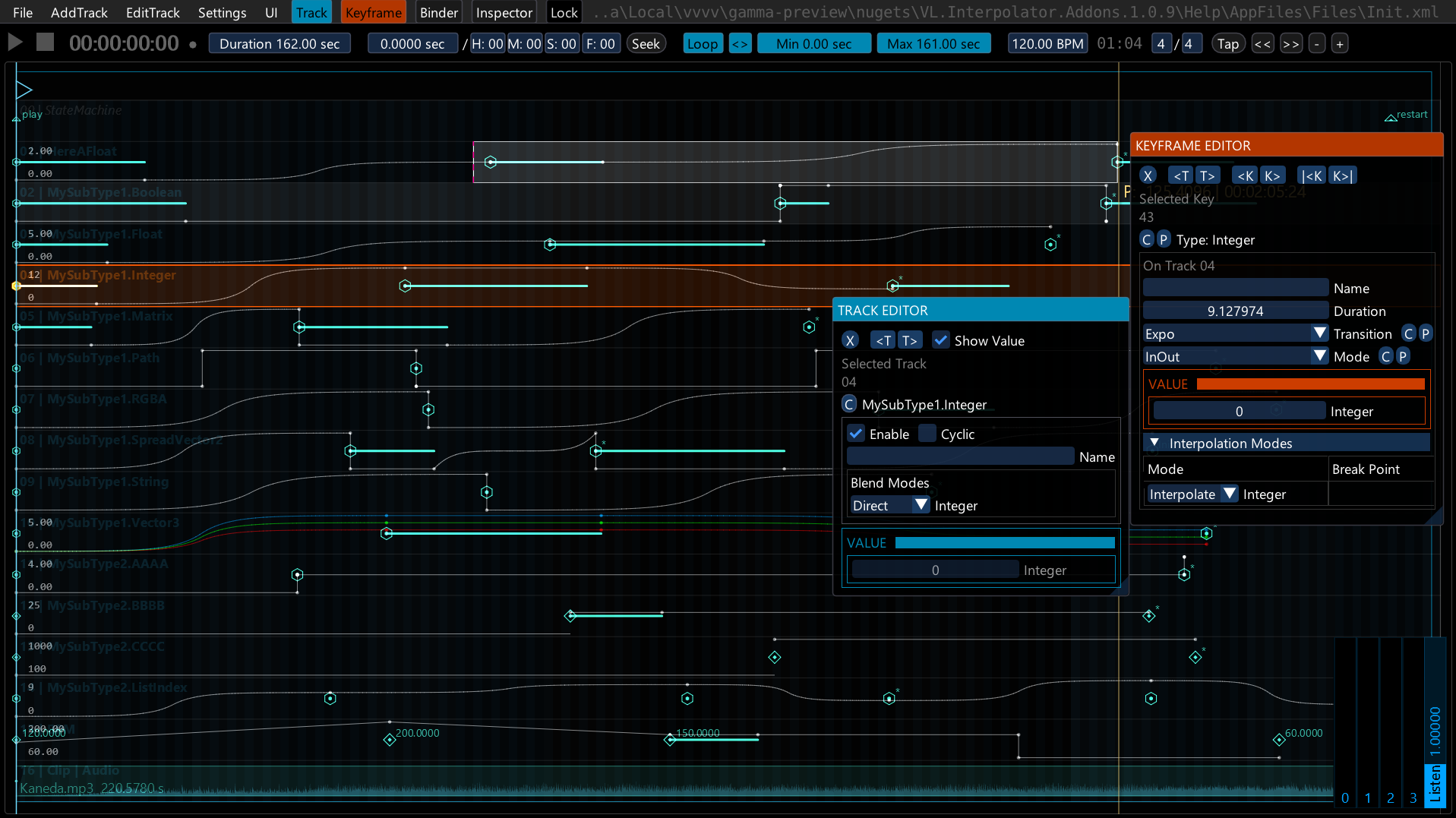Screen dimensions: 1456x818
Task: Open the Interpolate mode dropdown
Action: (x=1192, y=494)
